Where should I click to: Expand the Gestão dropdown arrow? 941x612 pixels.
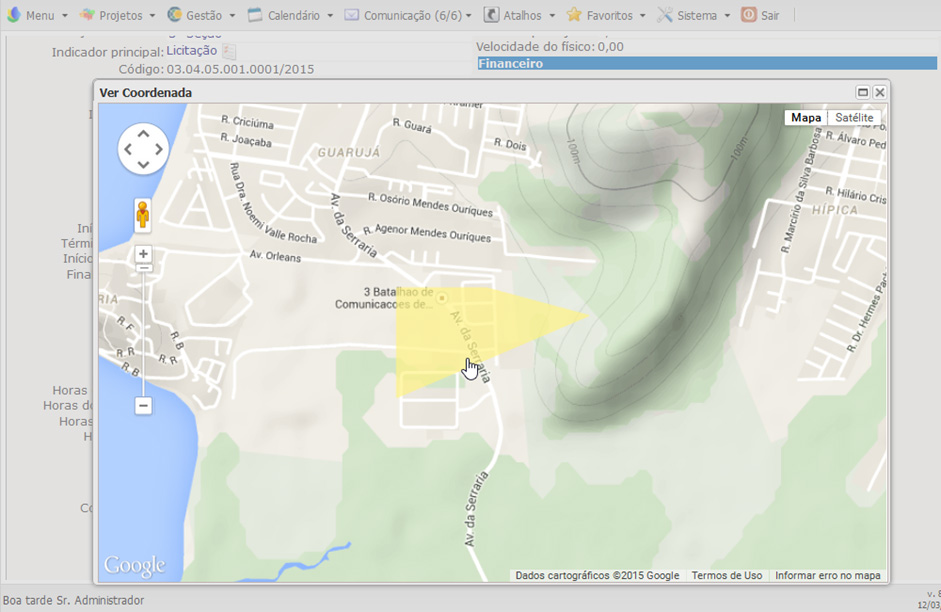[x=232, y=16]
